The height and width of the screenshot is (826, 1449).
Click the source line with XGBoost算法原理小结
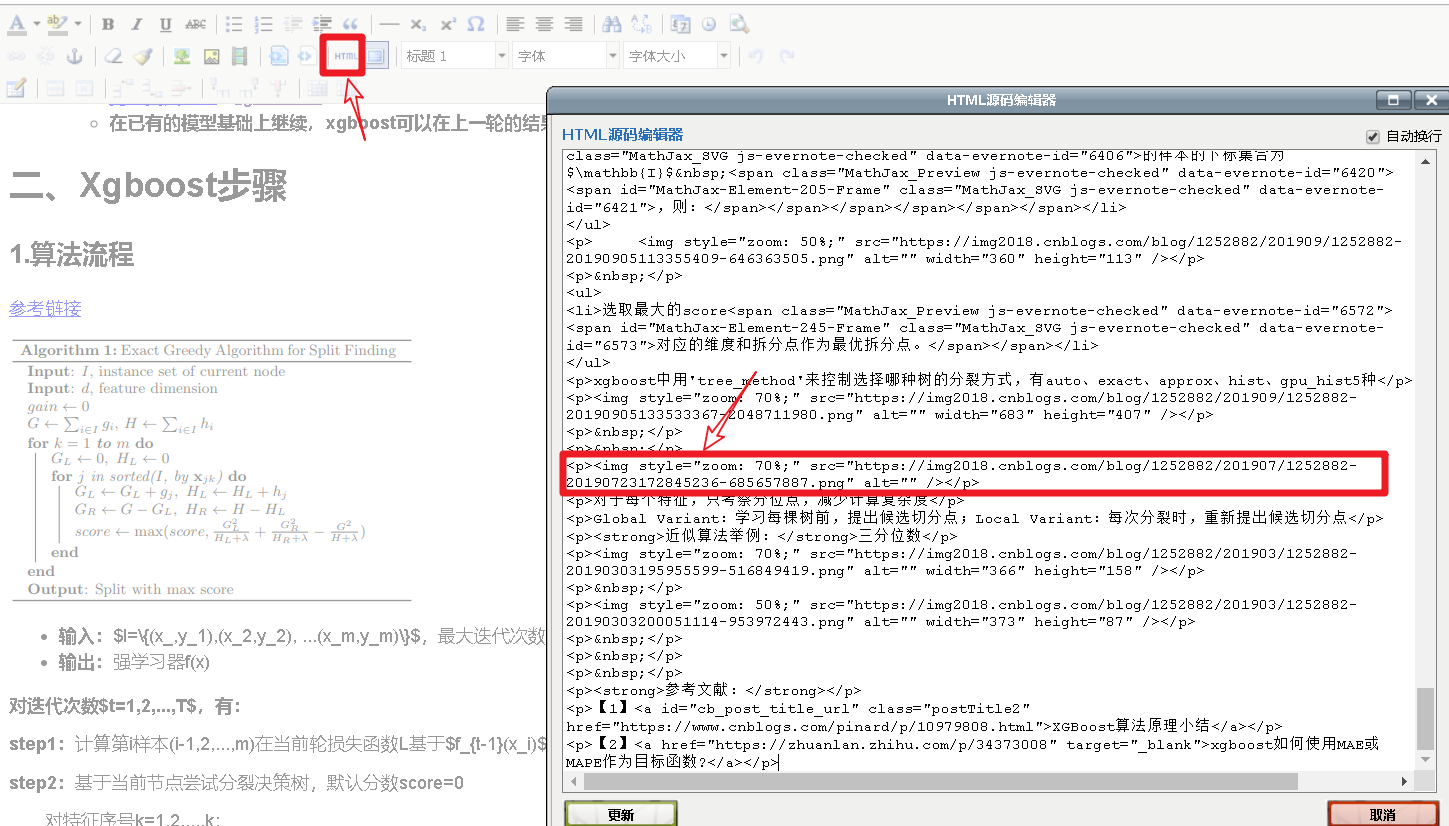[924, 717]
